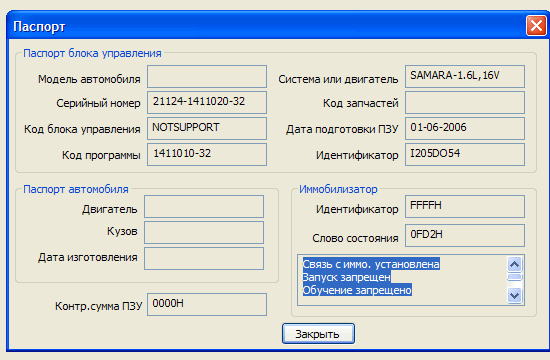
Task: Select line 'Запуск запрещен'
Action: coord(347,277)
